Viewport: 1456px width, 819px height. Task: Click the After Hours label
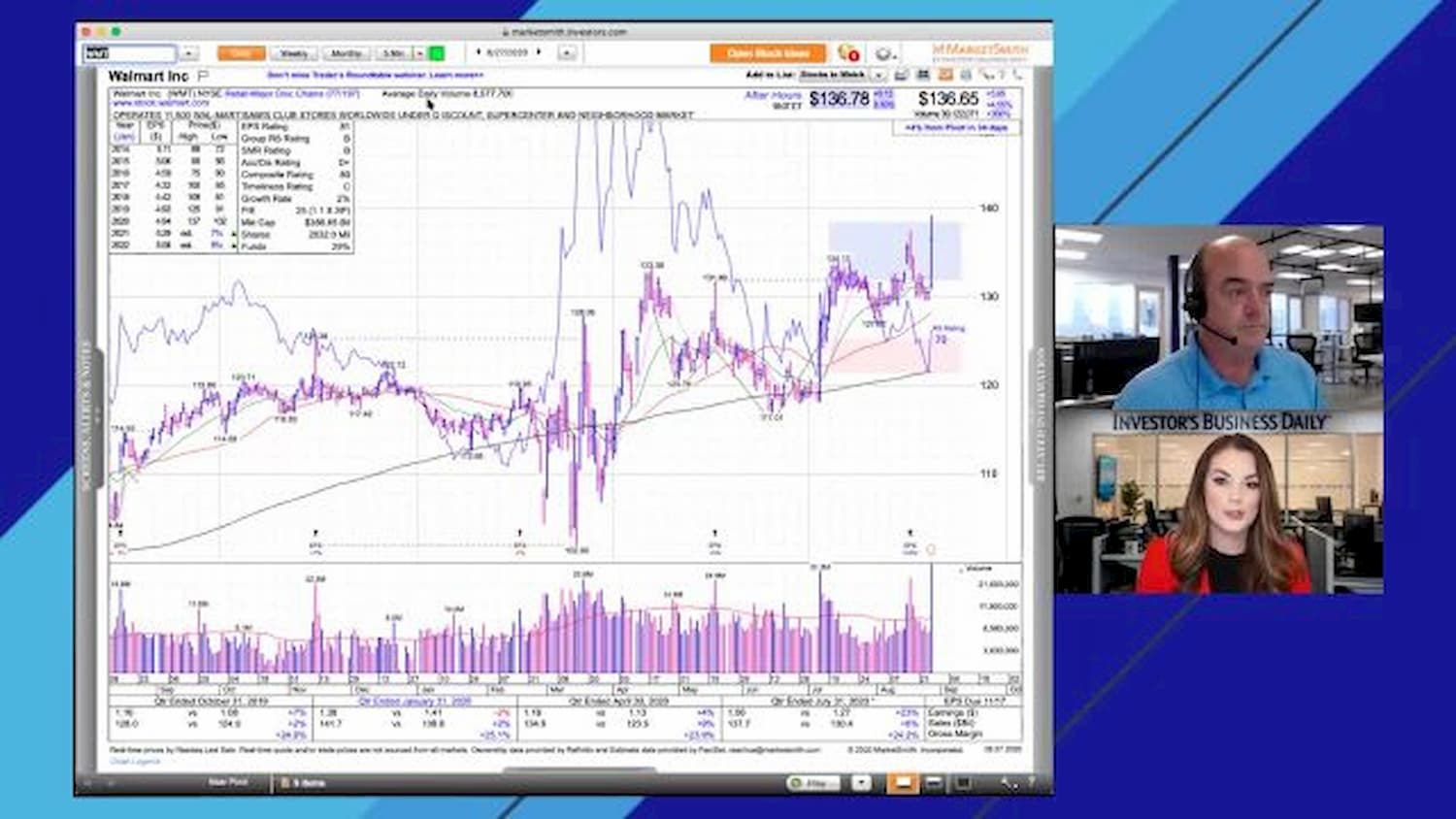click(x=773, y=95)
